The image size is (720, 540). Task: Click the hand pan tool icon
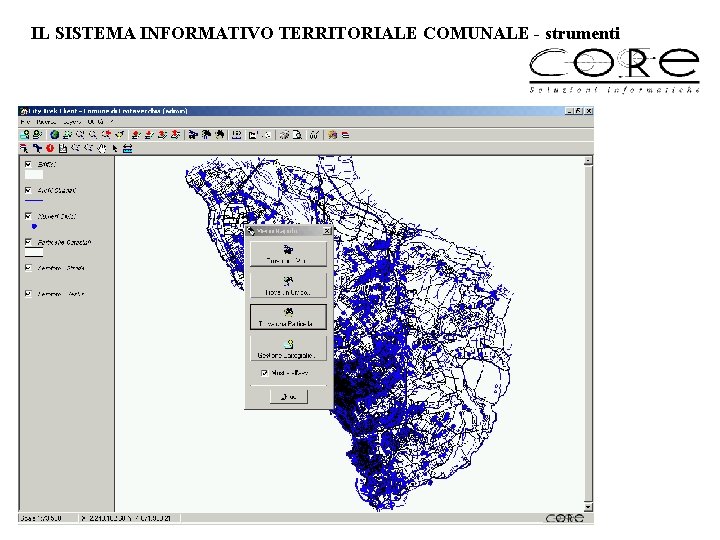coord(101,148)
